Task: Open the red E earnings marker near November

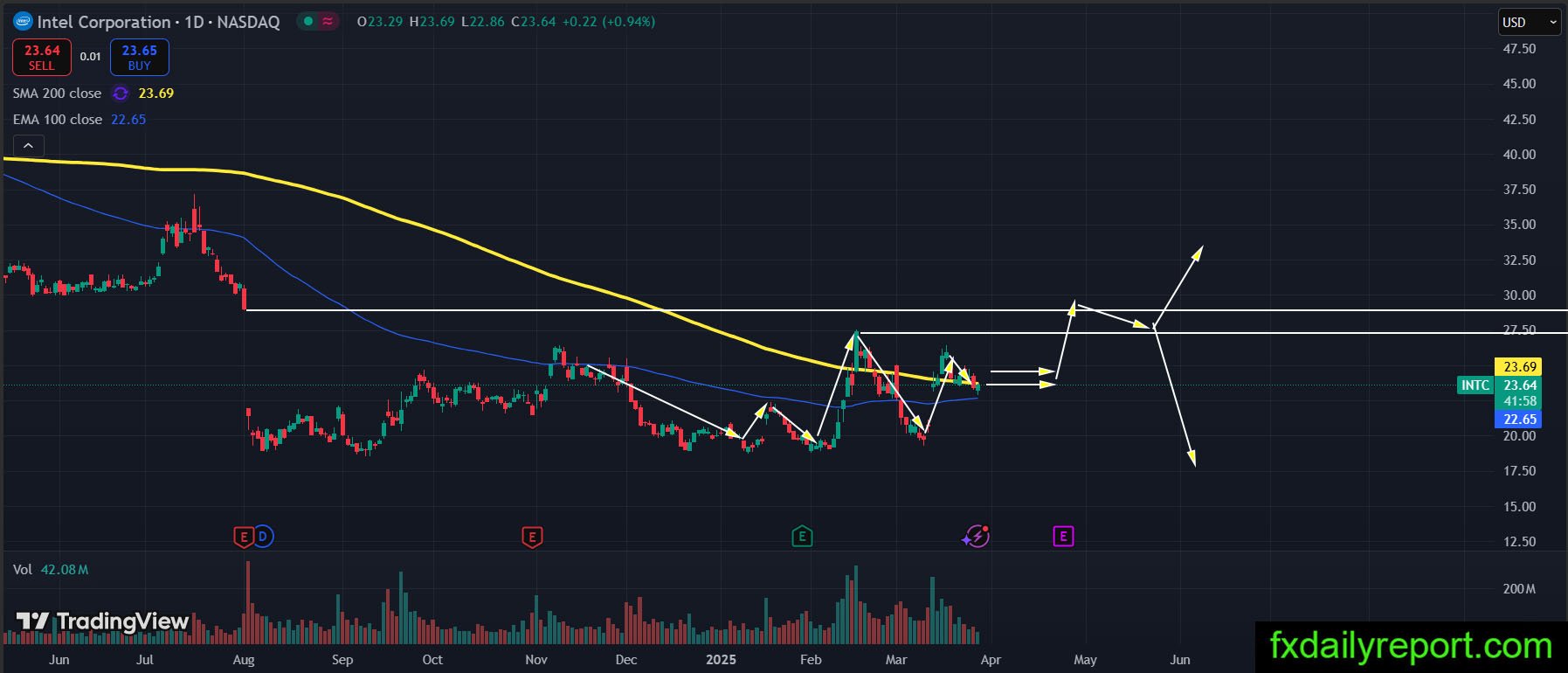Action: 532,537
